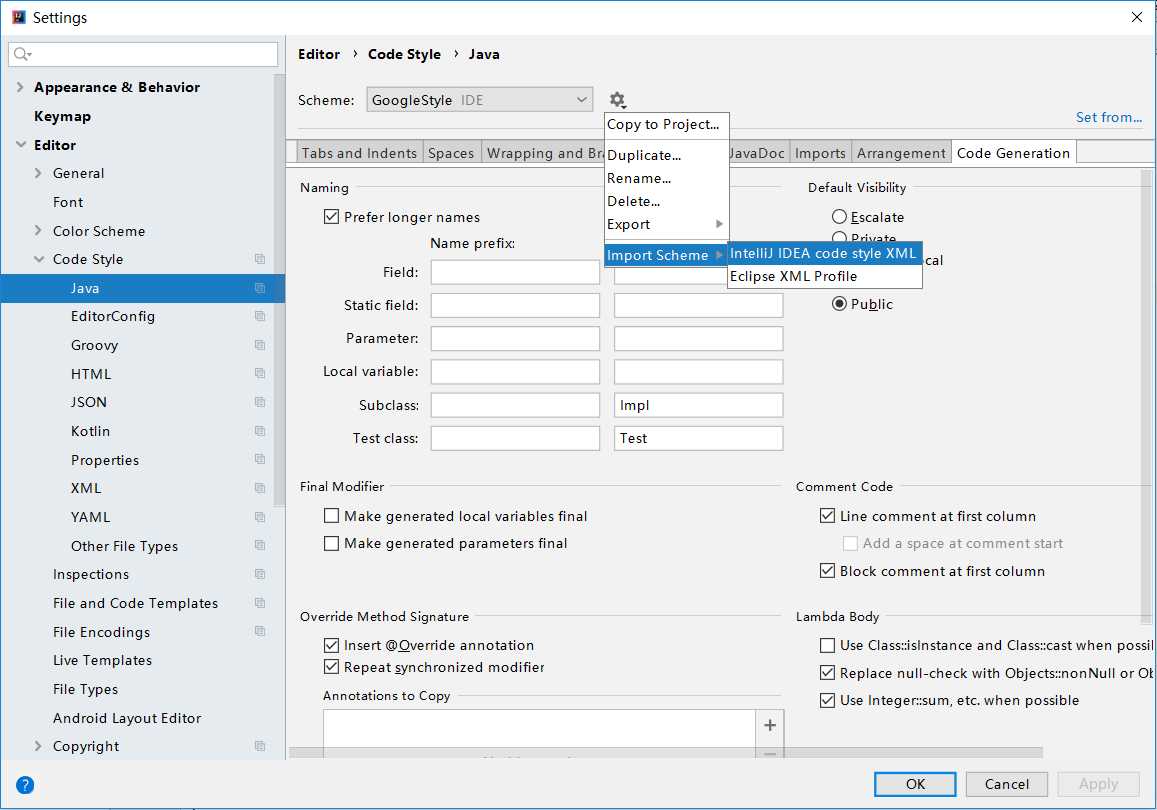The width and height of the screenshot is (1157, 810).
Task: Expand the General tree node
Action: 38,173
